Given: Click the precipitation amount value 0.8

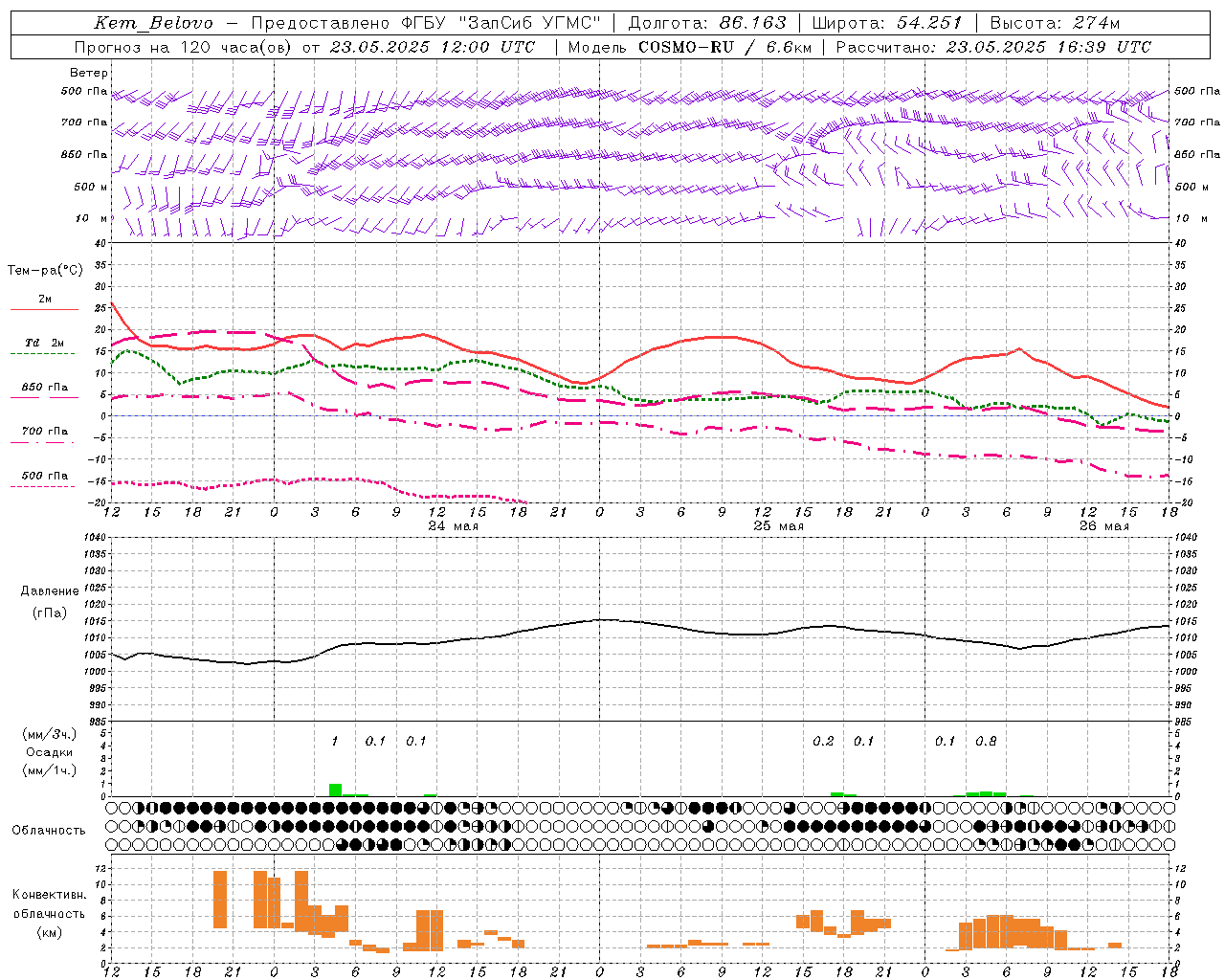Looking at the screenshot, I should 986,741.
